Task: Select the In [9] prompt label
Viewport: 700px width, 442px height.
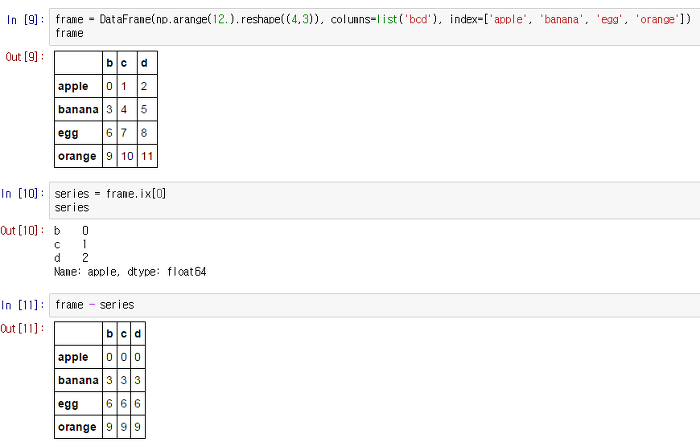Action: click(x=25, y=20)
